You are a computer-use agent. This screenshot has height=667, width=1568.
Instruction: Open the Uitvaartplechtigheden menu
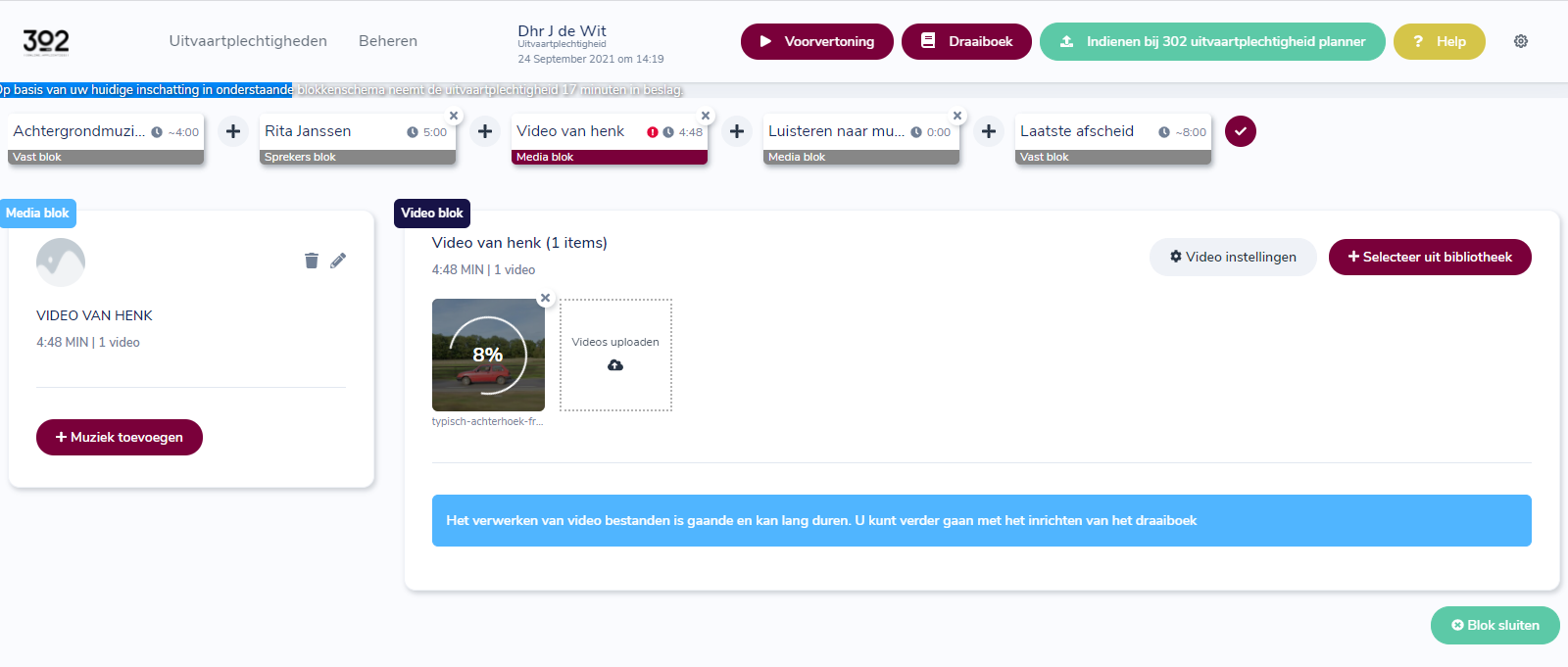coord(248,41)
